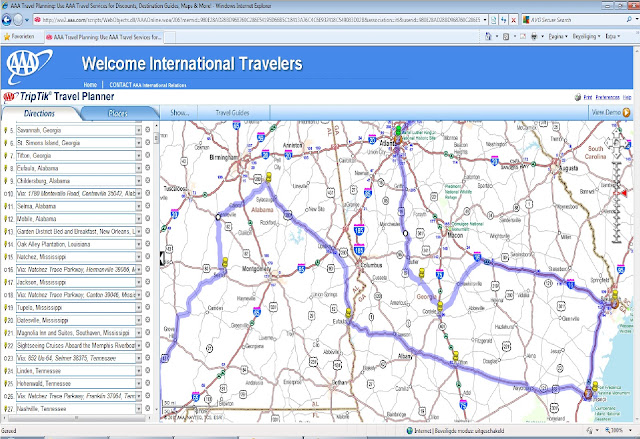Remove the Jackson, Mississippi stop
The width and height of the screenshot is (640, 439).
tap(148, 282)
